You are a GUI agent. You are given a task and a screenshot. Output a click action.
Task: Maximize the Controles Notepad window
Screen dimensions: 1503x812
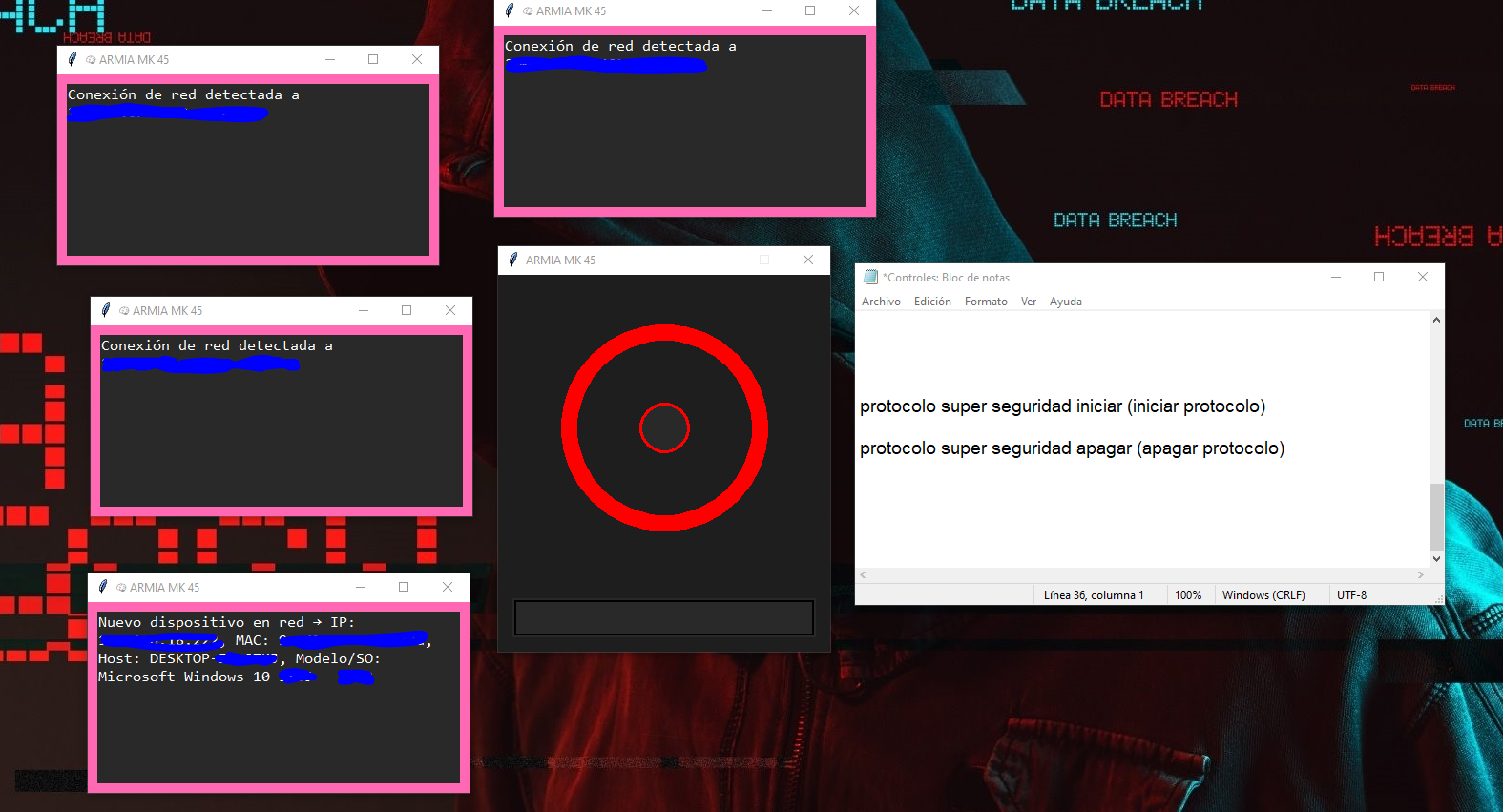(1379, 277)
